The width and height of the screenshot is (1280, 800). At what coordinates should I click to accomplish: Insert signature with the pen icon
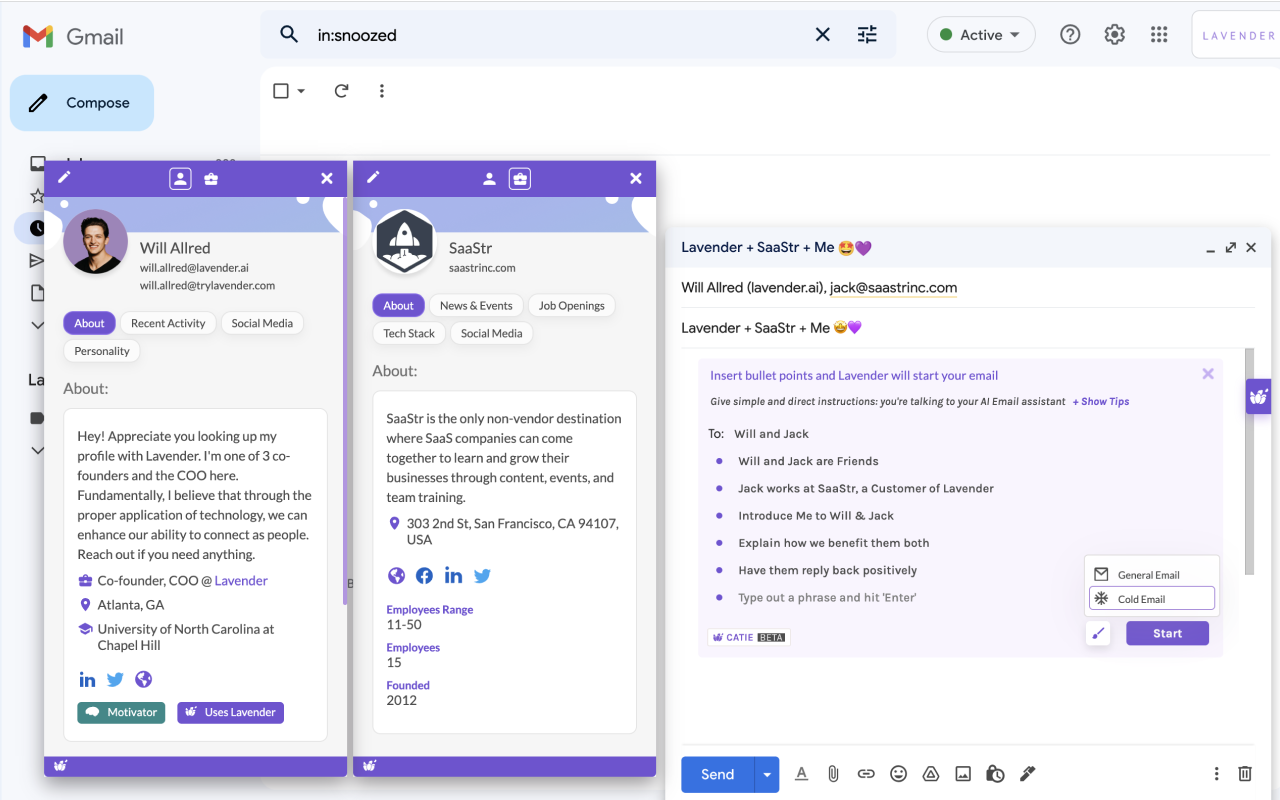[x=1027, y=774]
